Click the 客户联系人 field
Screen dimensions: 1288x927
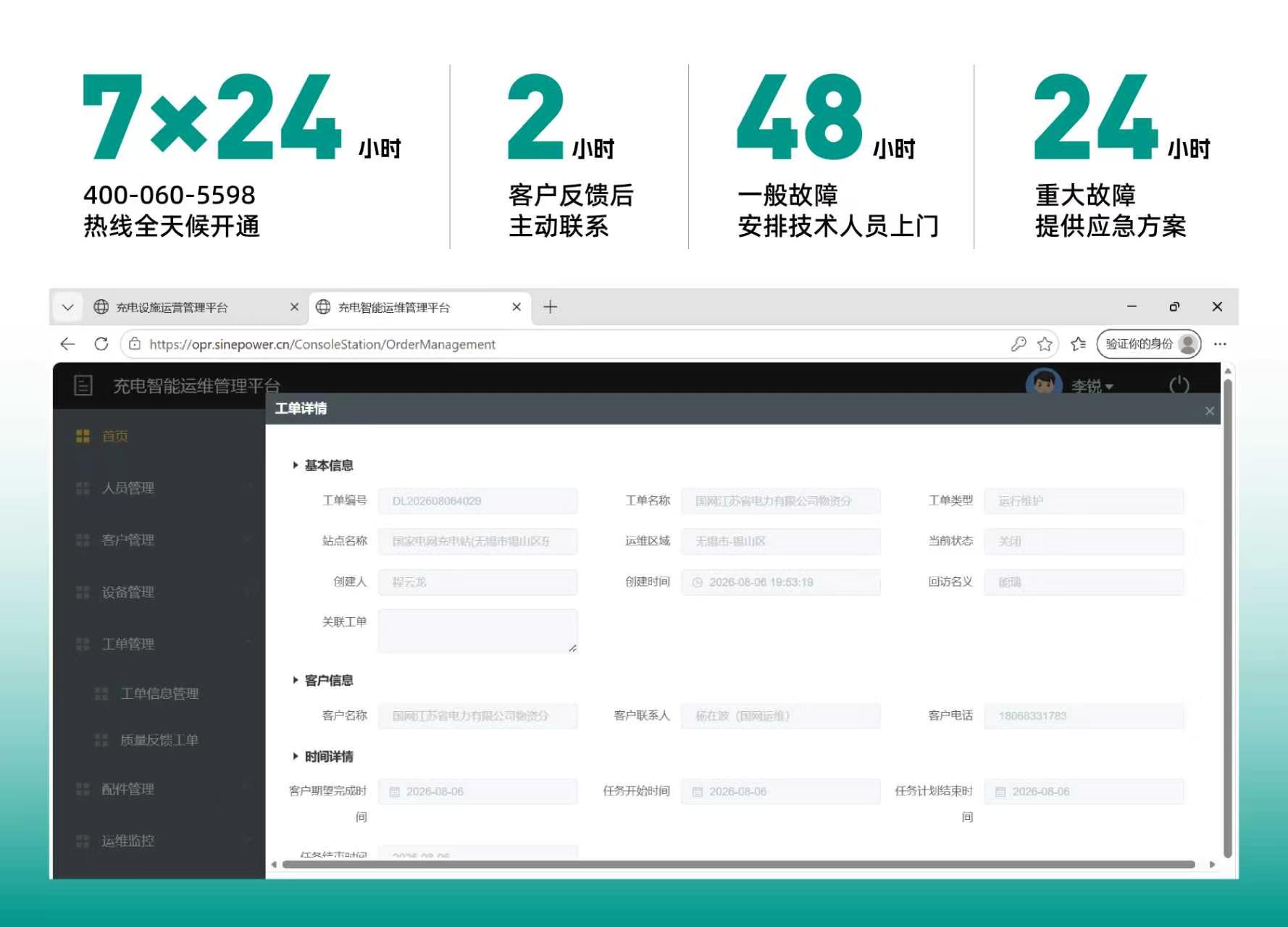[x=781, y=716]
